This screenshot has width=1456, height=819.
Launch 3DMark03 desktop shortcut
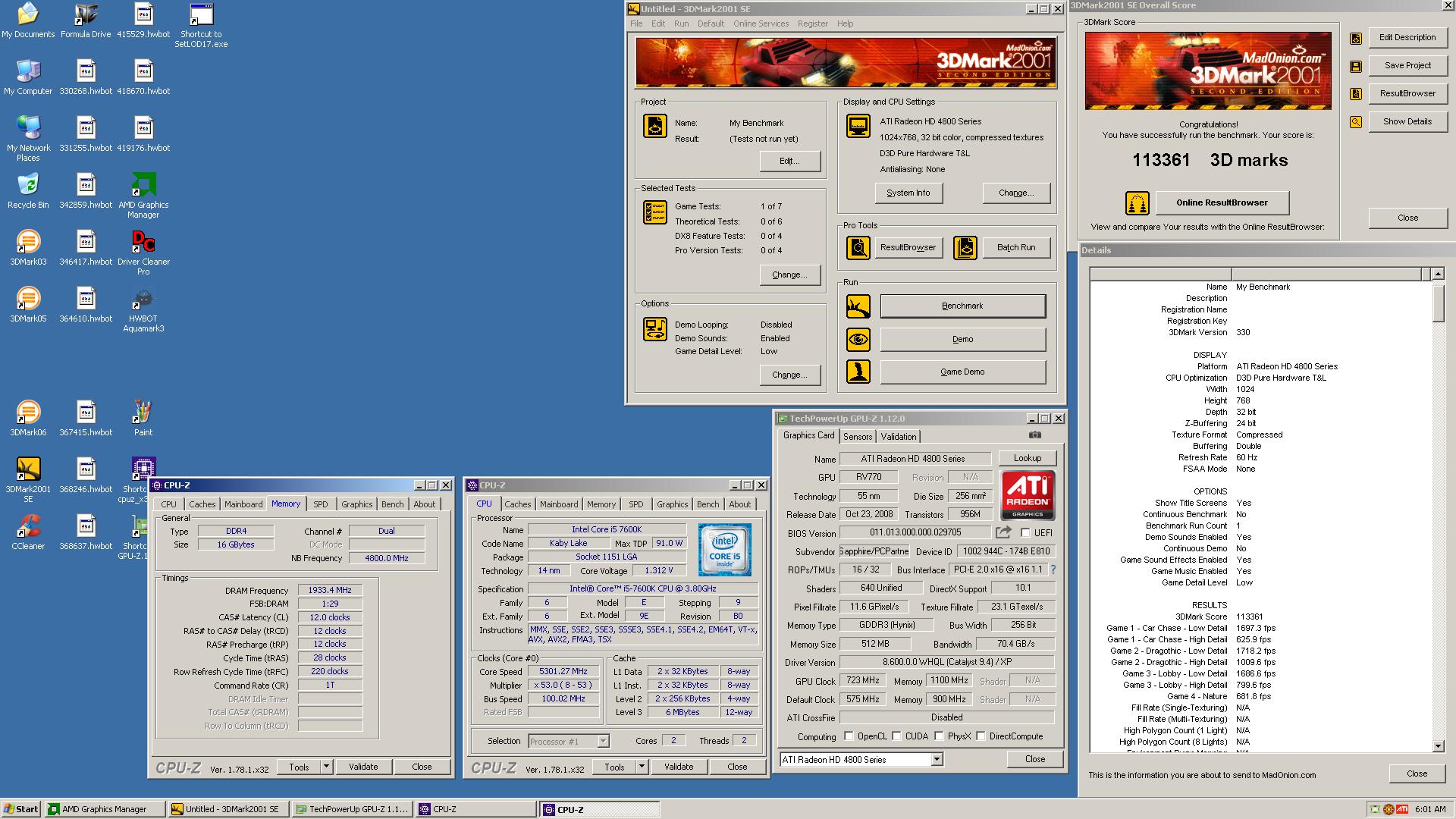(x=28, y=249)
